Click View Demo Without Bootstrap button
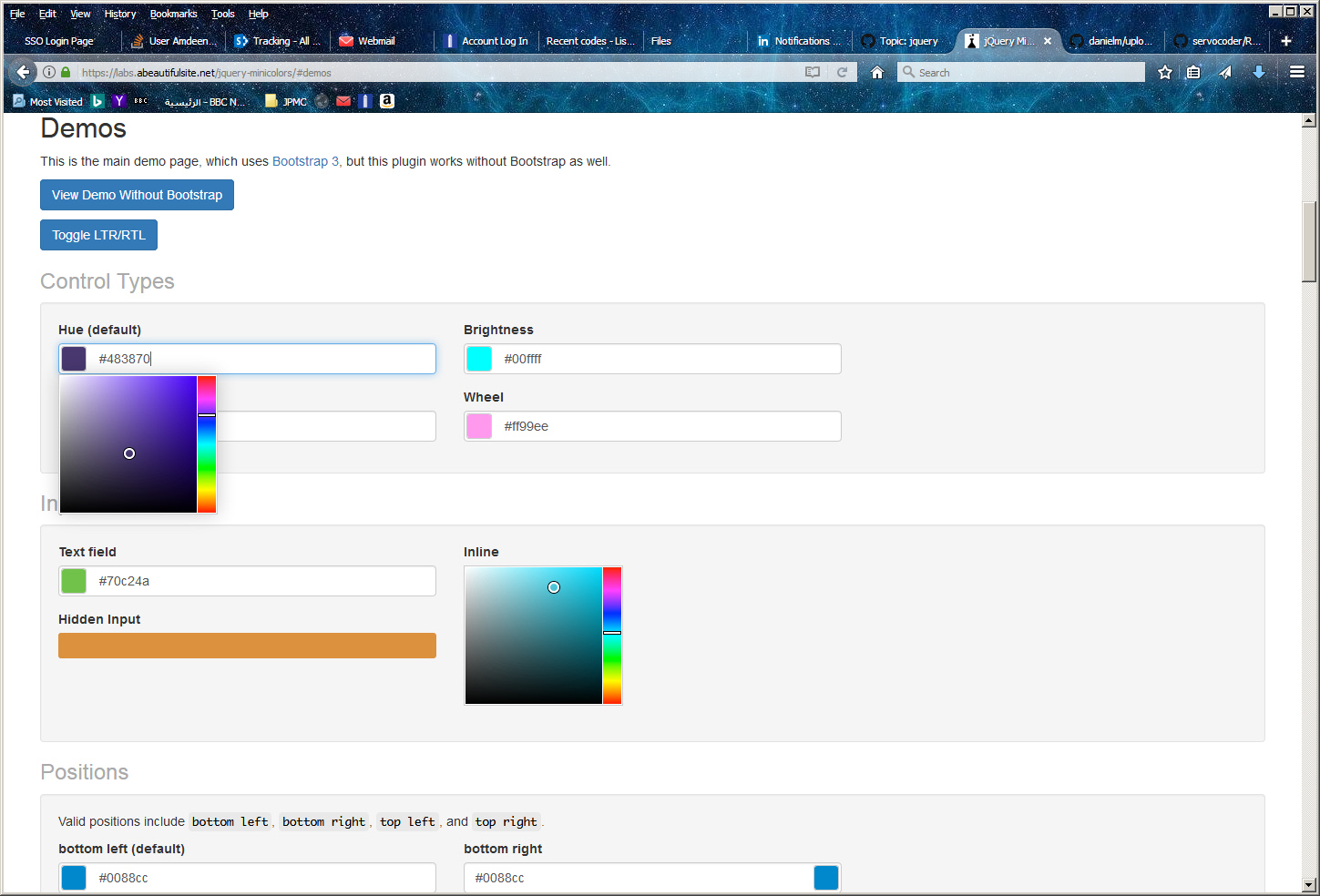The width and height of the screenshot is (1320, 896). point(137,195)
